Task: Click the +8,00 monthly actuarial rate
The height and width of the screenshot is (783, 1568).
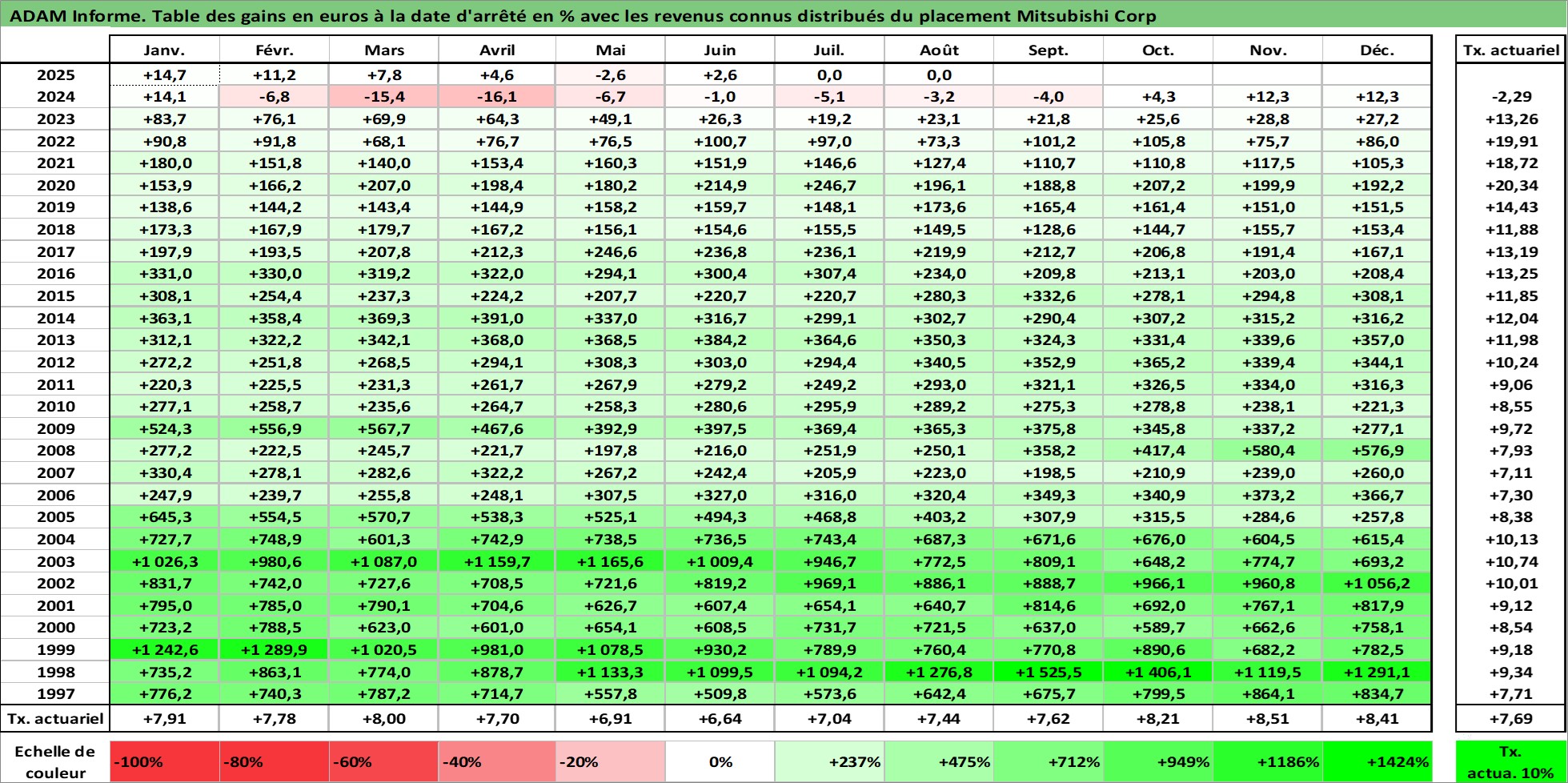Action: [x=384, y=719]
